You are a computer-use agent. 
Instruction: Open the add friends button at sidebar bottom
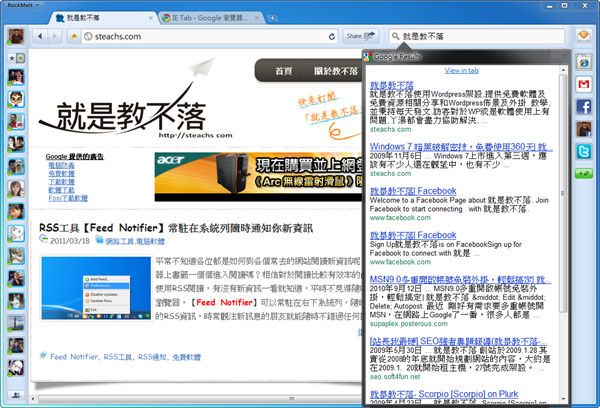(x=16, y=395)
